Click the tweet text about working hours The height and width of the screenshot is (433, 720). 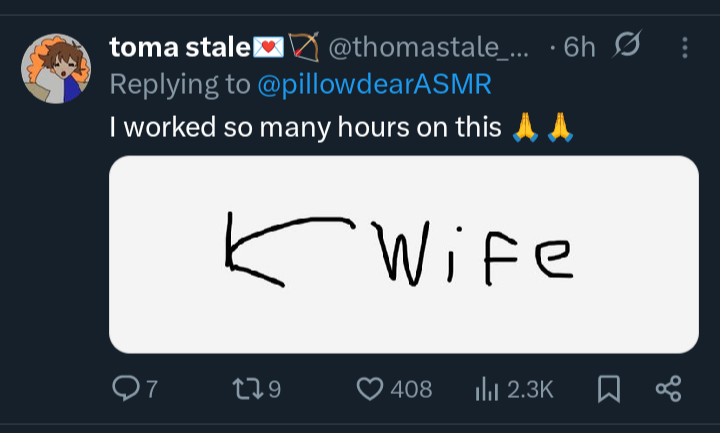tap(305, 127)
